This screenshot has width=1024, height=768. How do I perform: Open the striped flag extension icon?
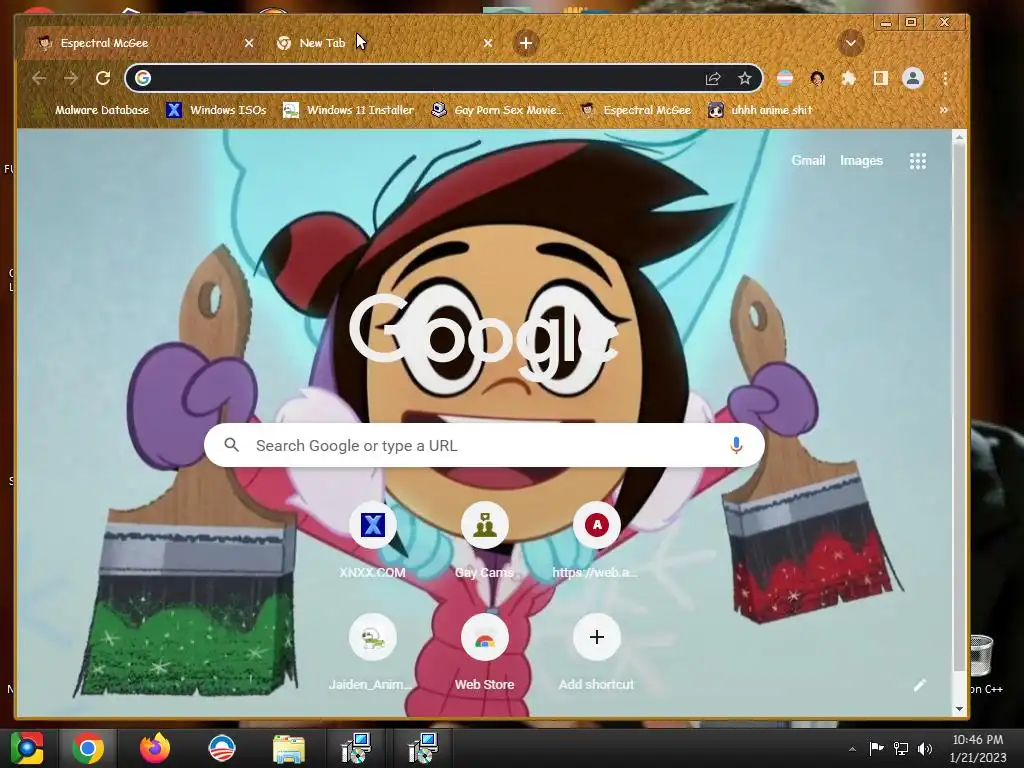point(784,78)
